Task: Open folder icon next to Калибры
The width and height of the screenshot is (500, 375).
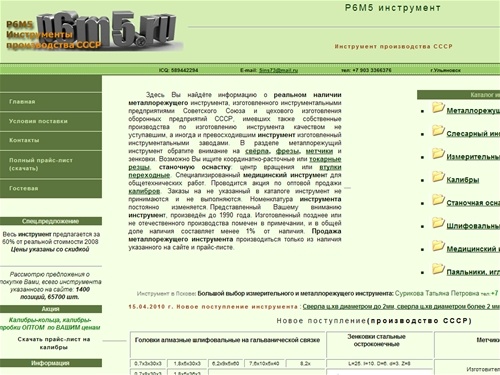Action: tap(438, 177)
